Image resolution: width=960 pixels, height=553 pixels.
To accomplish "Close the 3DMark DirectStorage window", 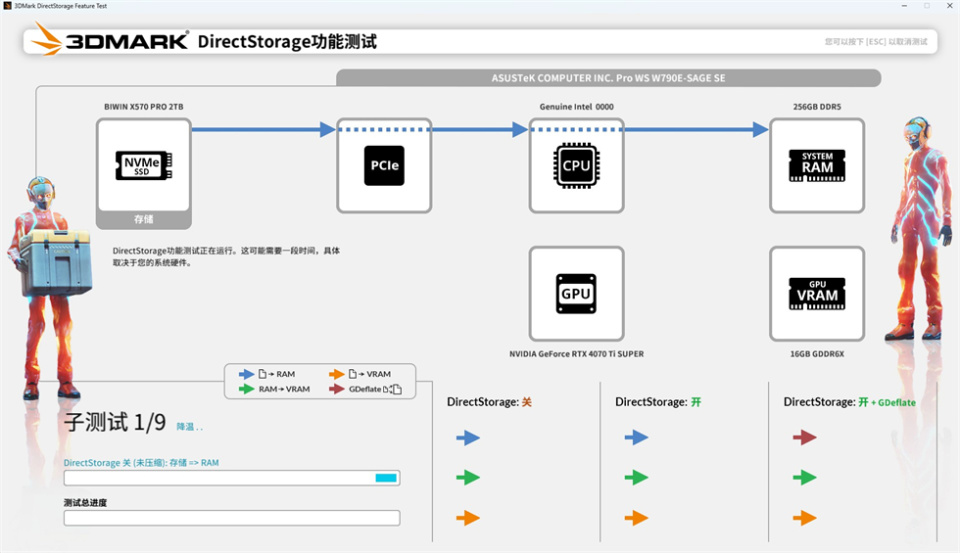I will point(950,6).
